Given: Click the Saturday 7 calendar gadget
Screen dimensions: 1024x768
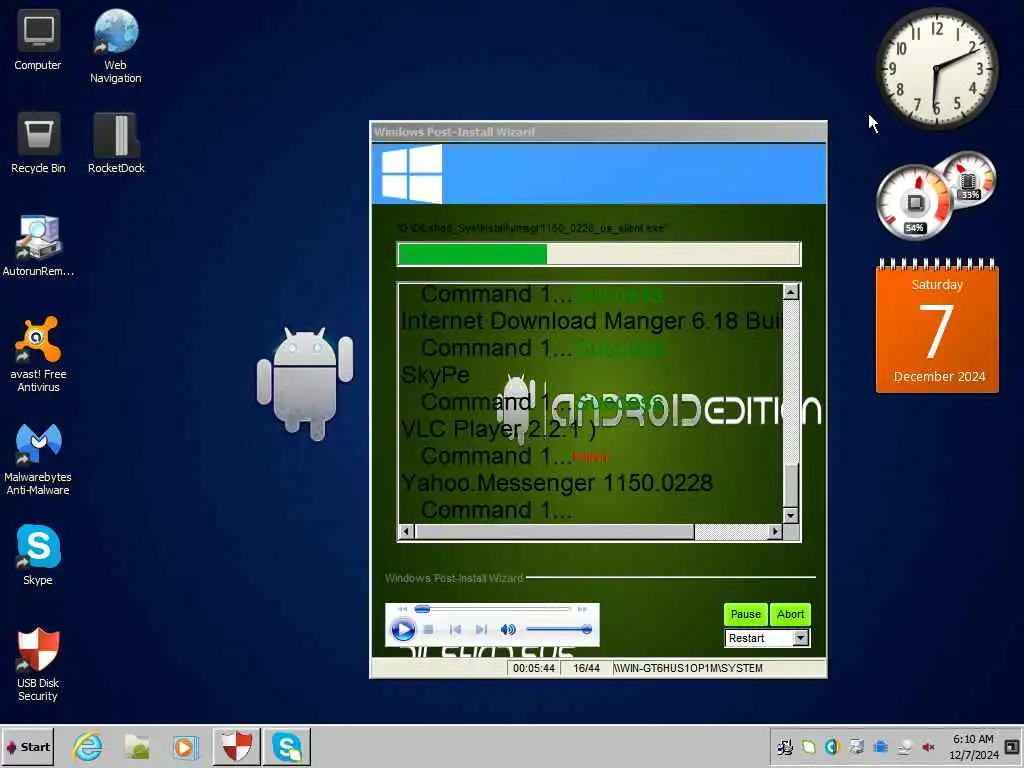Looking at the screenshot, I should (937, 326).
